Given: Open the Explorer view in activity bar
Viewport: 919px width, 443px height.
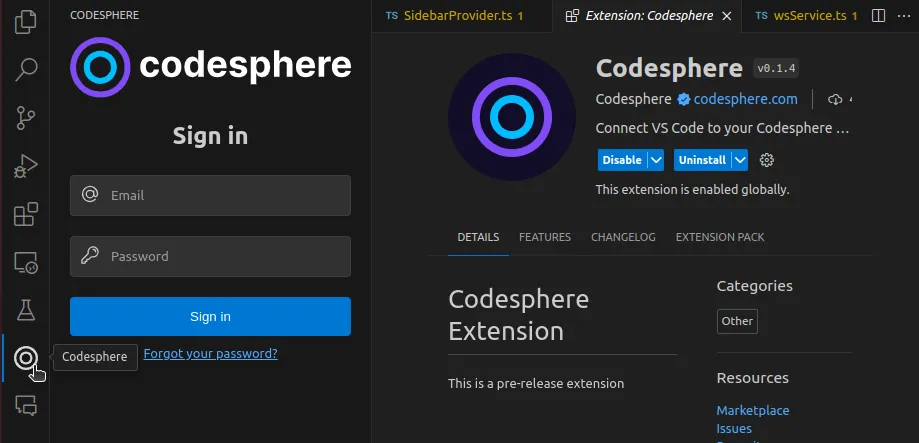Looking at the screenshot, I should (26, 20).
